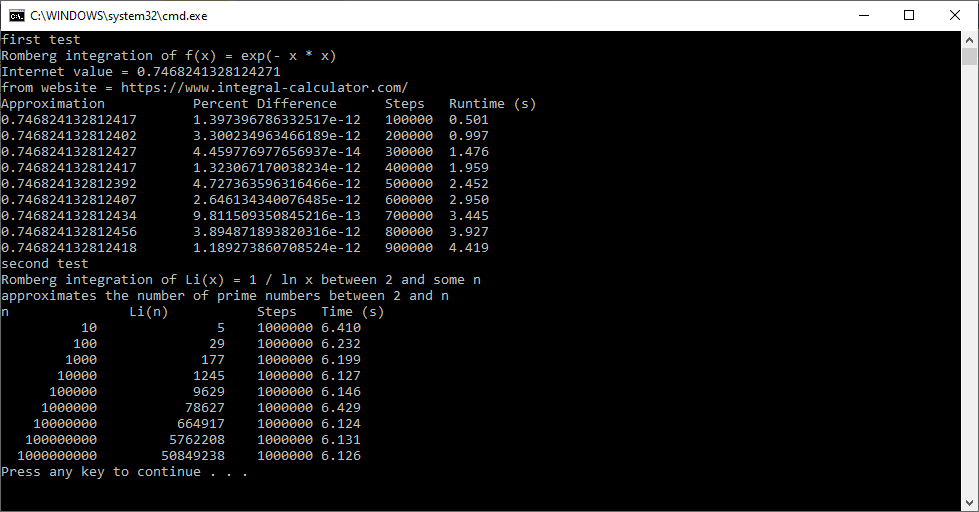Click the 'second test' output line
This screenshot has width=979, height=512.
(x=44, y=264)
